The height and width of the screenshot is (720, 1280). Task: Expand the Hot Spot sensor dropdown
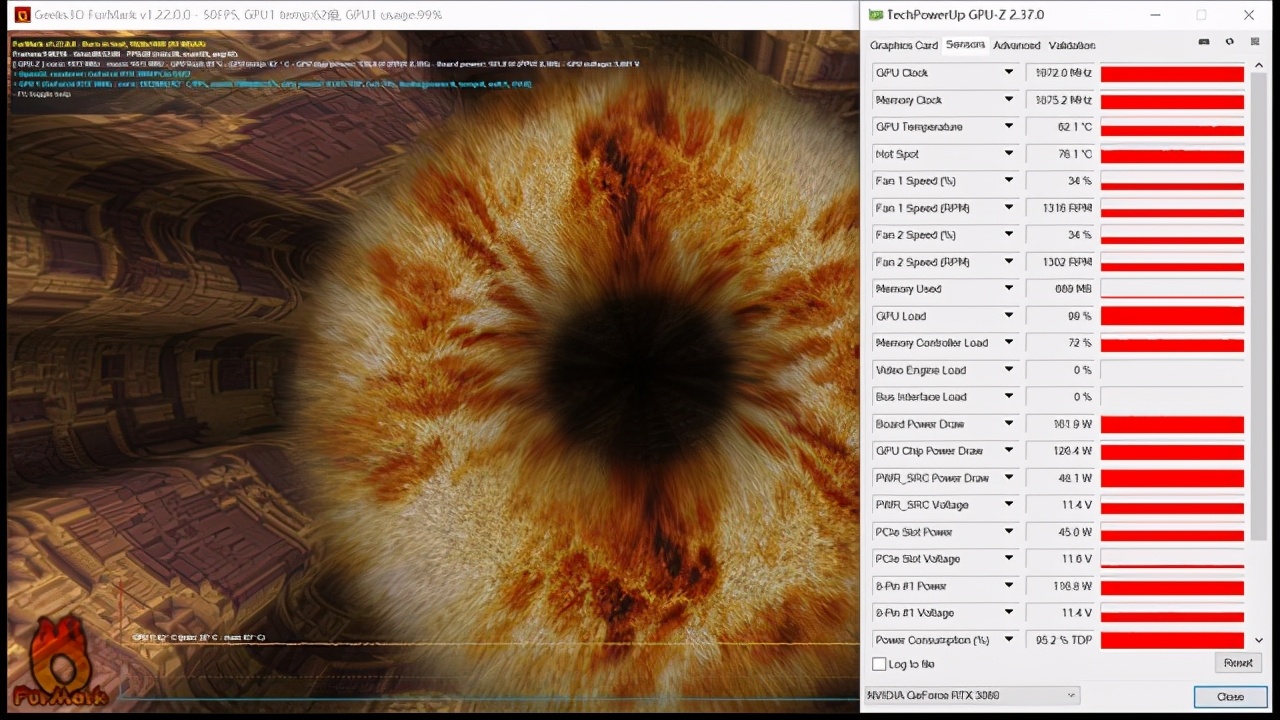pyautogui.click(x=1009, y=154)
